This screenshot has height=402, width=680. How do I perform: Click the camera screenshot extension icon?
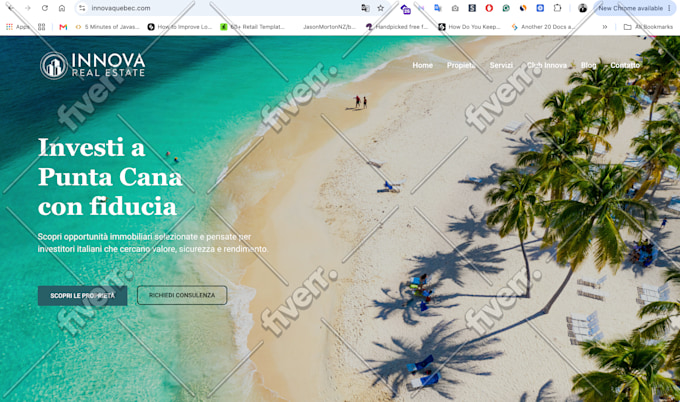(x=455, y=8)
